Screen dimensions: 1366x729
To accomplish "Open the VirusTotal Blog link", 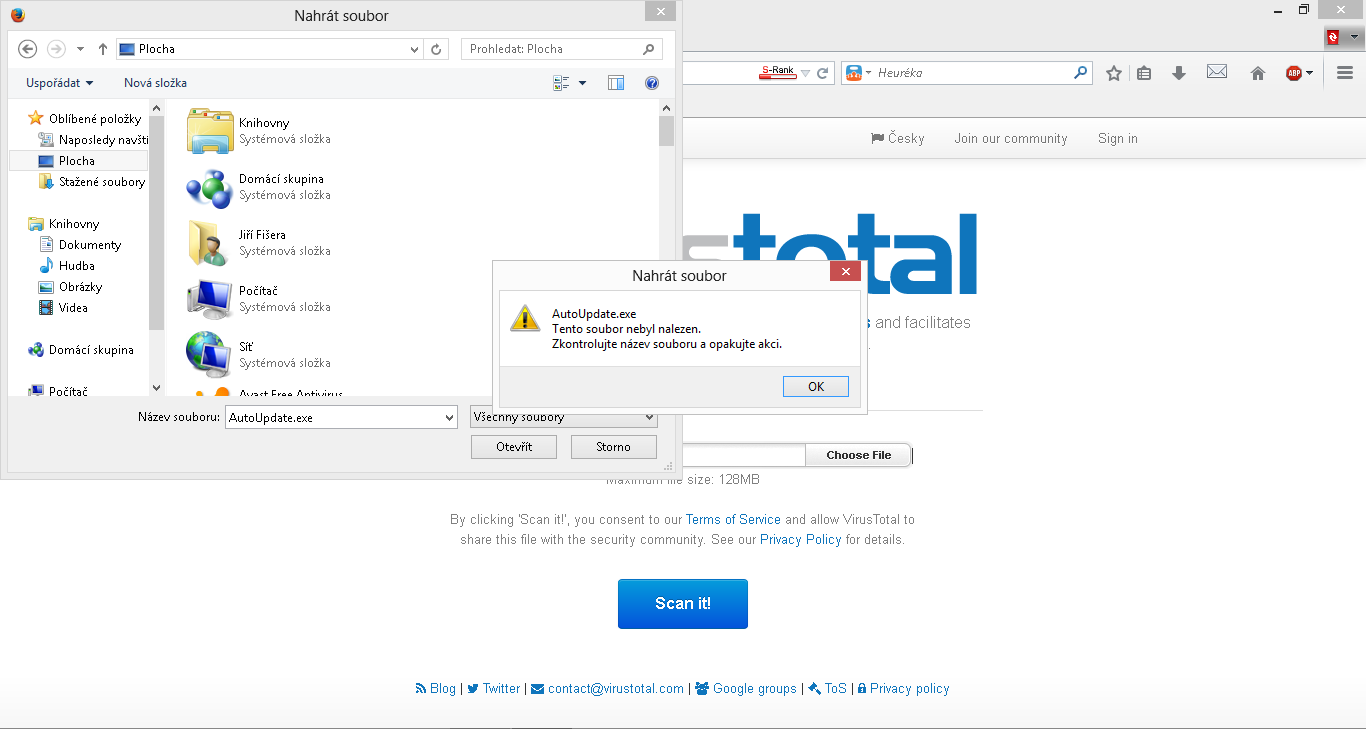I will coord(436,689).
